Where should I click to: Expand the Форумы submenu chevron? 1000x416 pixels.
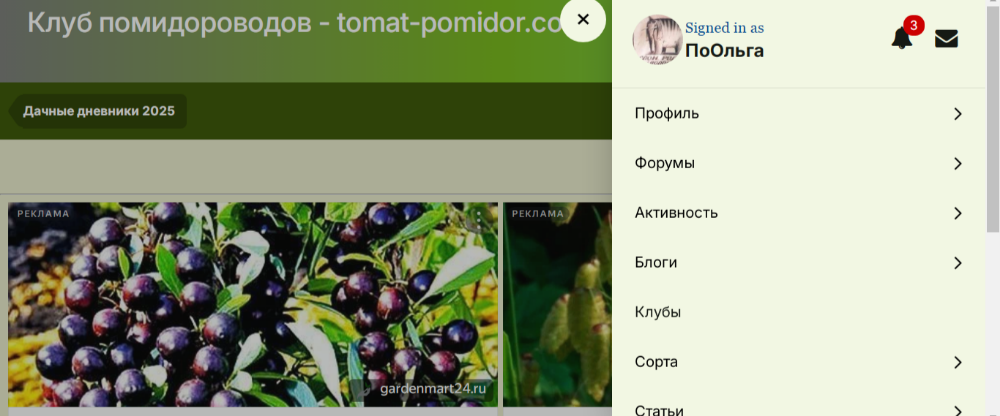pyautogui.click(x=957, y=163)
